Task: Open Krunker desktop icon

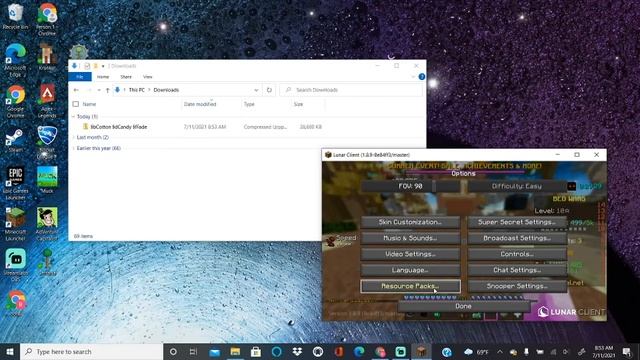Action: [x=47, y=57]
